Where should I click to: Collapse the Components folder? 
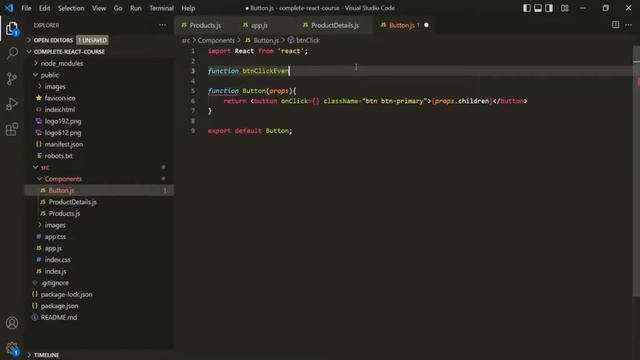[x=63, y=179]
